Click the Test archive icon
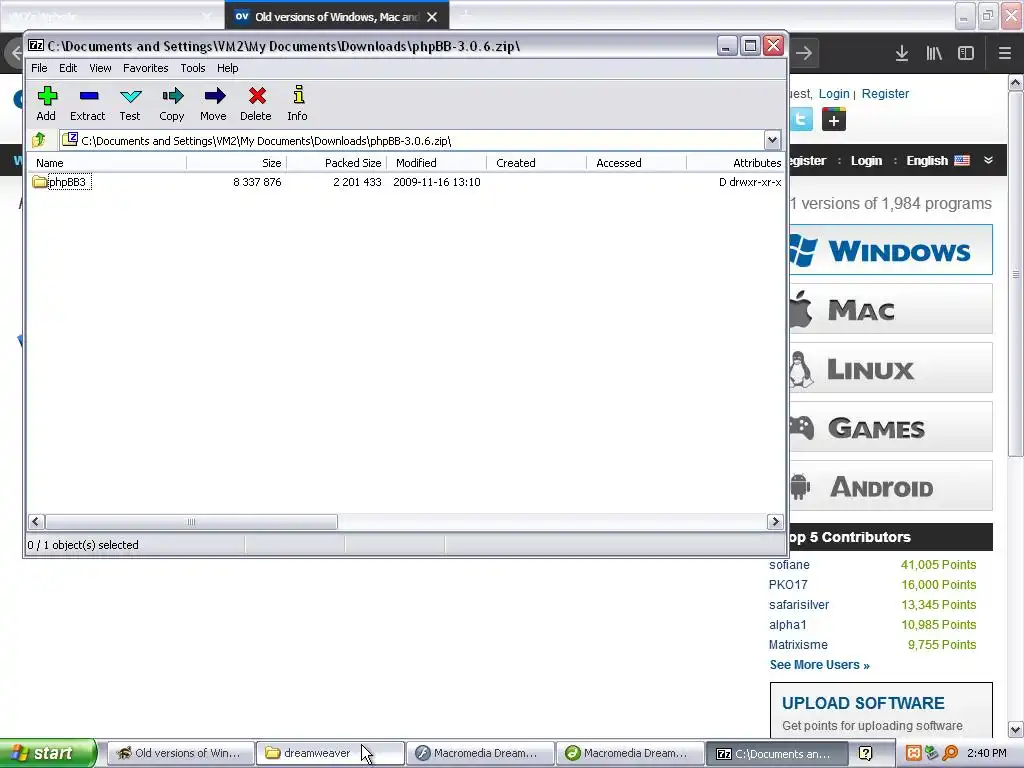The width and height of the screenshot is (1024, 768). click(130, 103)
